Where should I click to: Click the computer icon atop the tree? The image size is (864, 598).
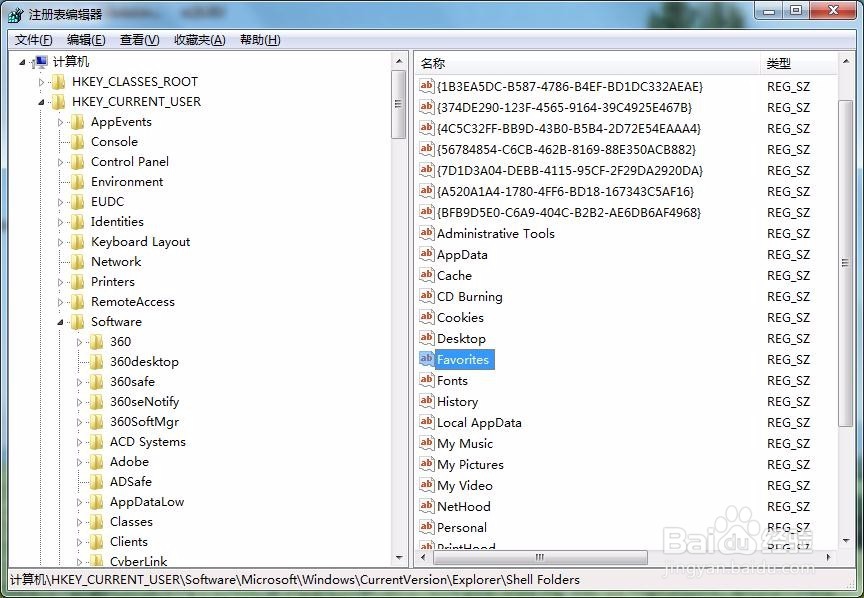[x=40, y=61]
